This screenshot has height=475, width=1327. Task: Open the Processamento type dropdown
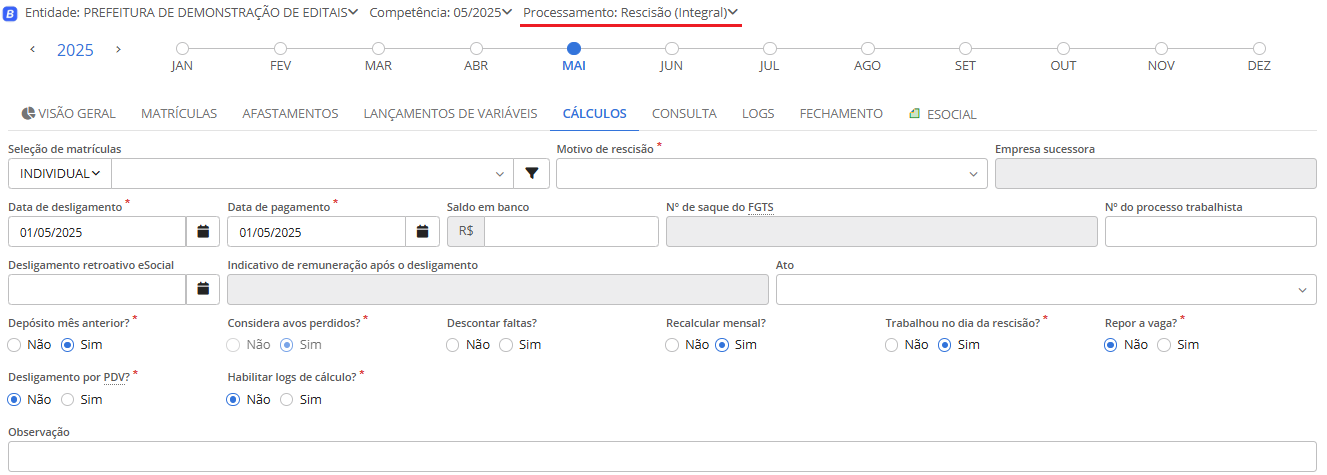point(630,12)
